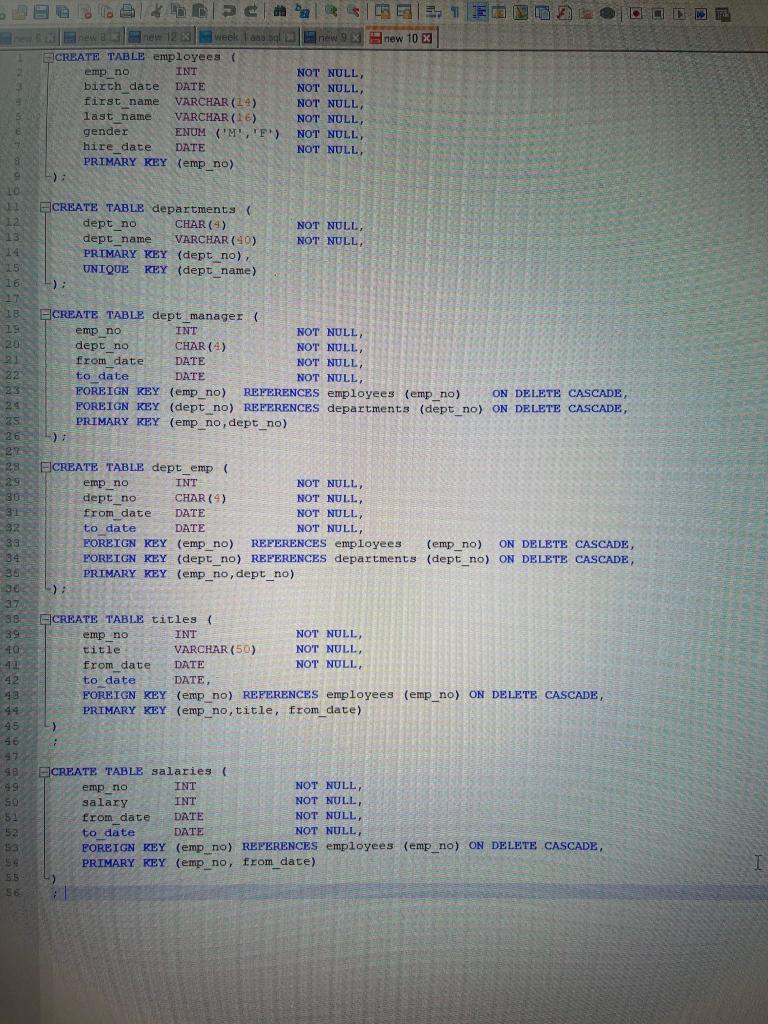The height and width of the screenshot is (1024, 768).
Task: Open the Document List panel icon
Action: click(543, 12)
